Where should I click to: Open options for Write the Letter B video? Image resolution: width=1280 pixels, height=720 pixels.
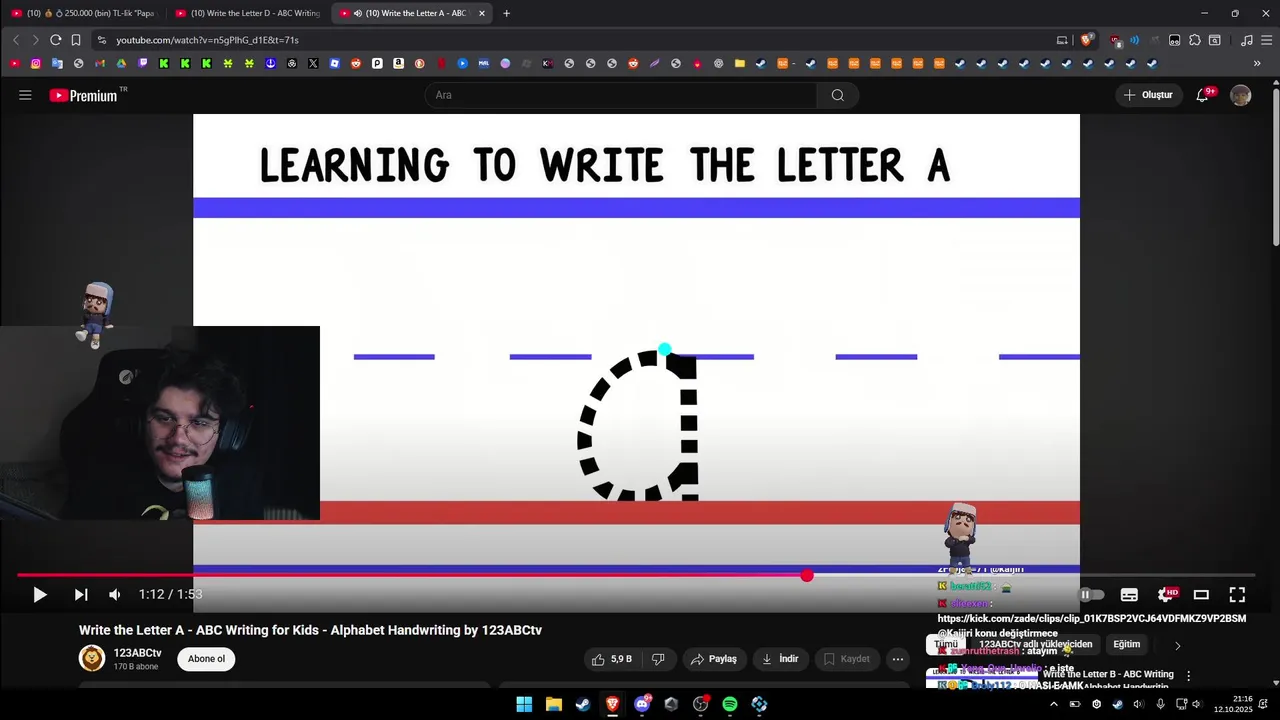point(1188,676)
